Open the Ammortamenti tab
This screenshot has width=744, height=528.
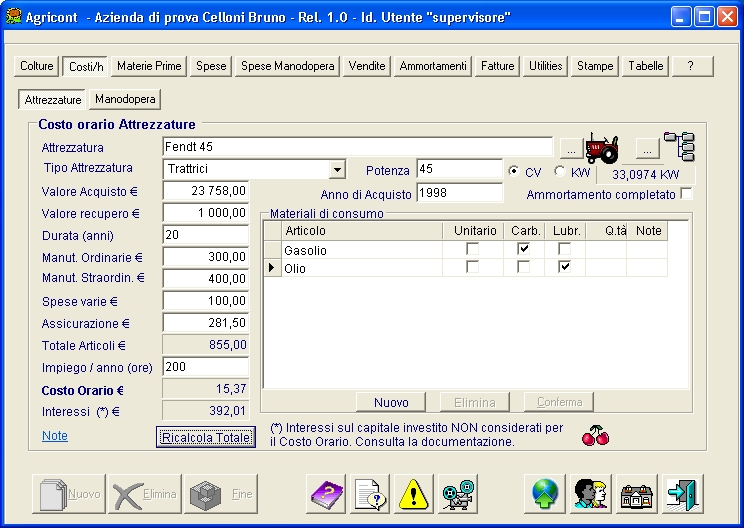[x=432, y=66]
